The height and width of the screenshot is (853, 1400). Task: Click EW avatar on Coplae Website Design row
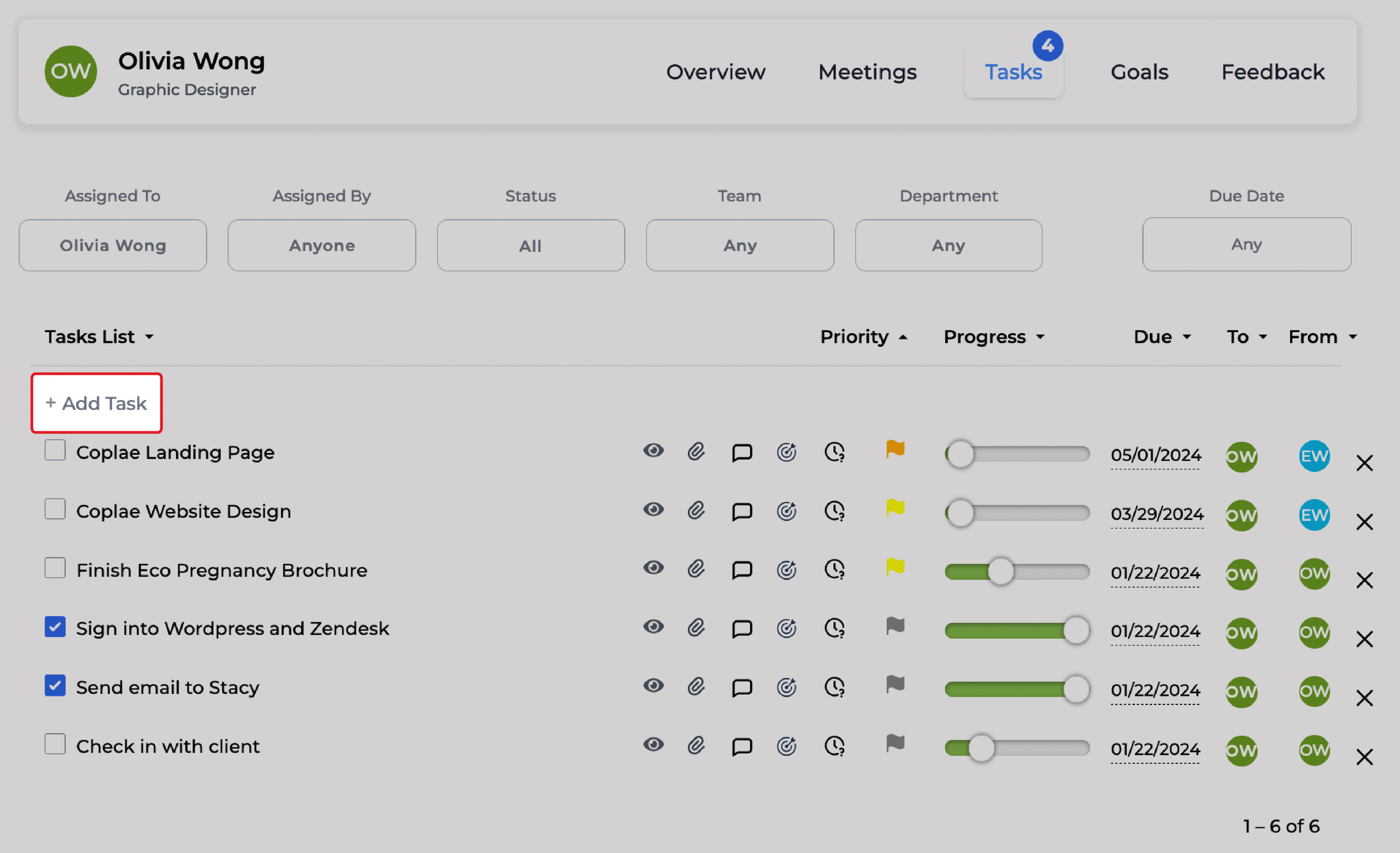1314,515
